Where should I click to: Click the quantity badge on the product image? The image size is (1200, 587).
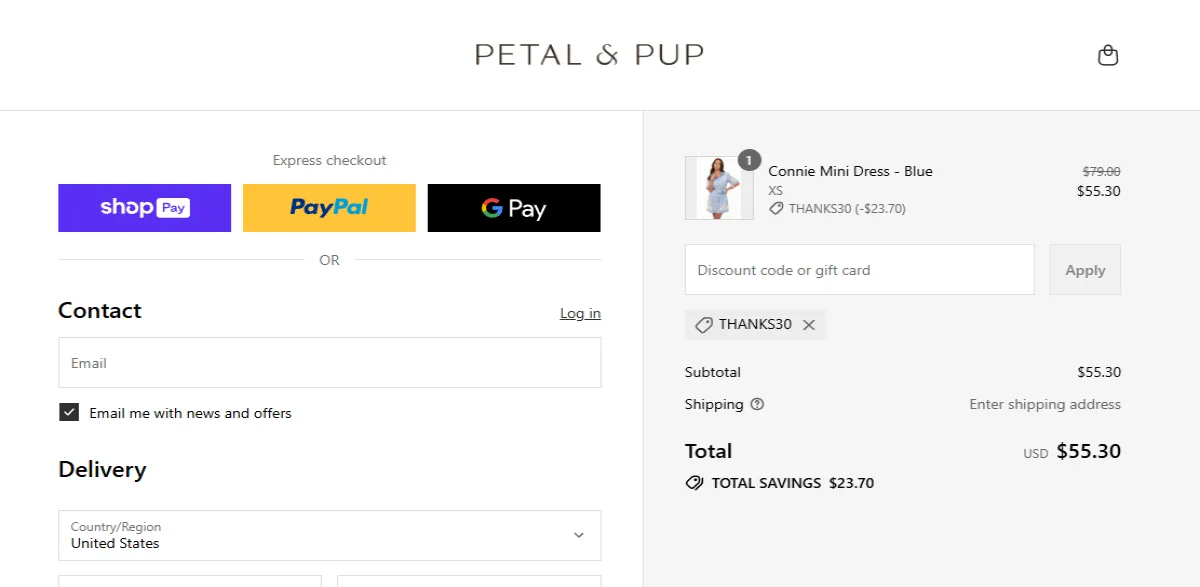(x=749, y=160)
